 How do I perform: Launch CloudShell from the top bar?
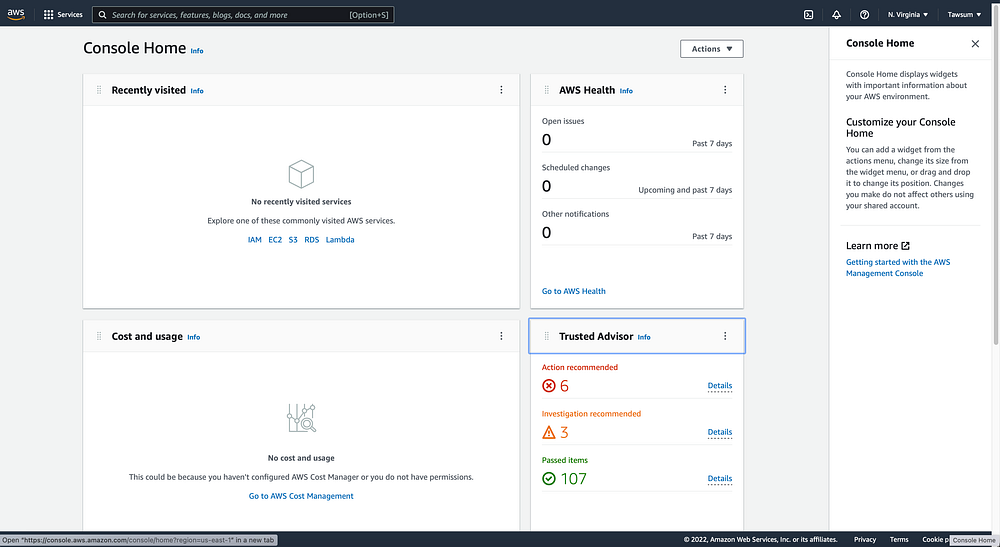[x=808, y=14]
